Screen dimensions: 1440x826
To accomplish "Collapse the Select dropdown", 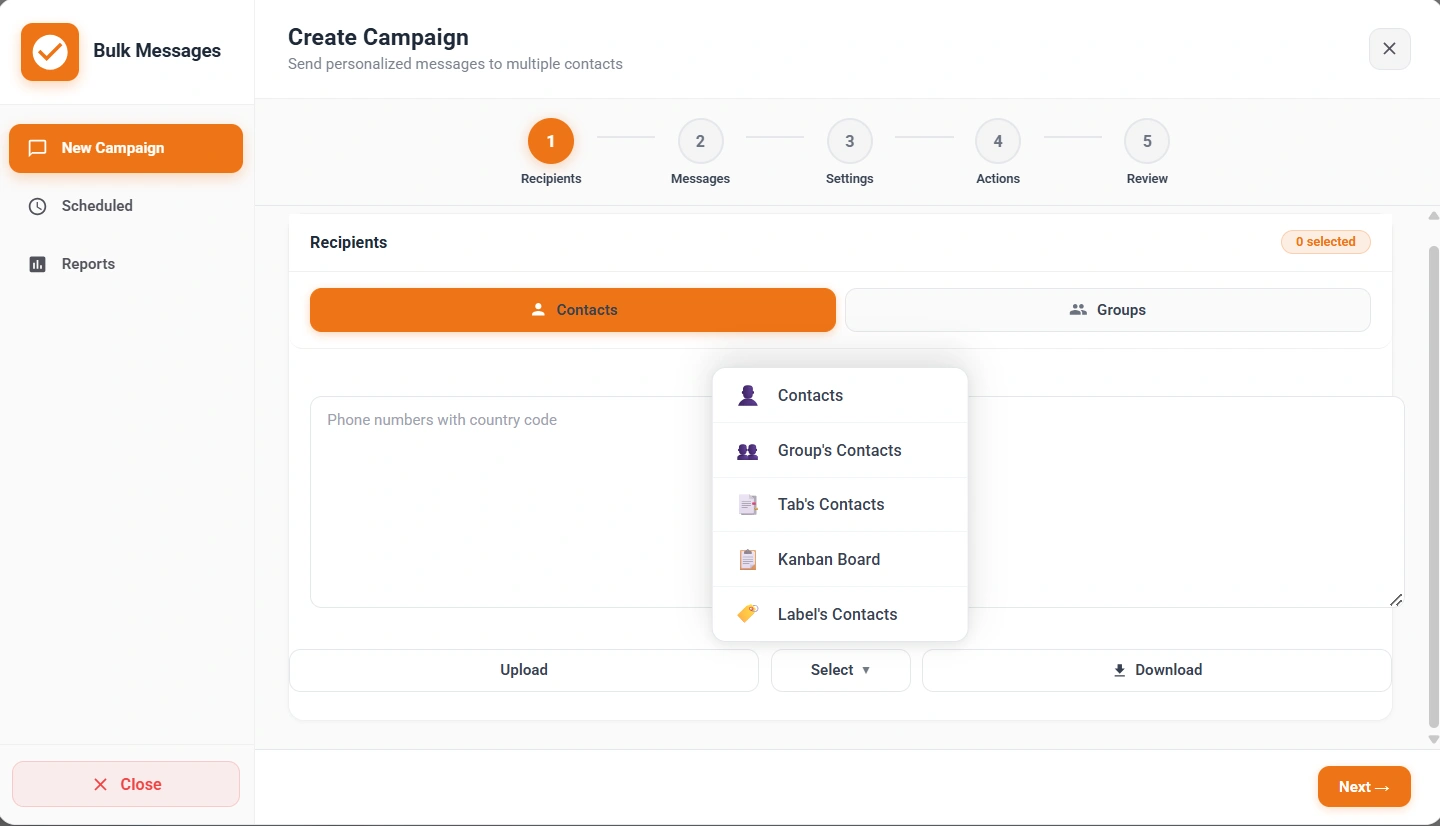I will click(841, 670).
